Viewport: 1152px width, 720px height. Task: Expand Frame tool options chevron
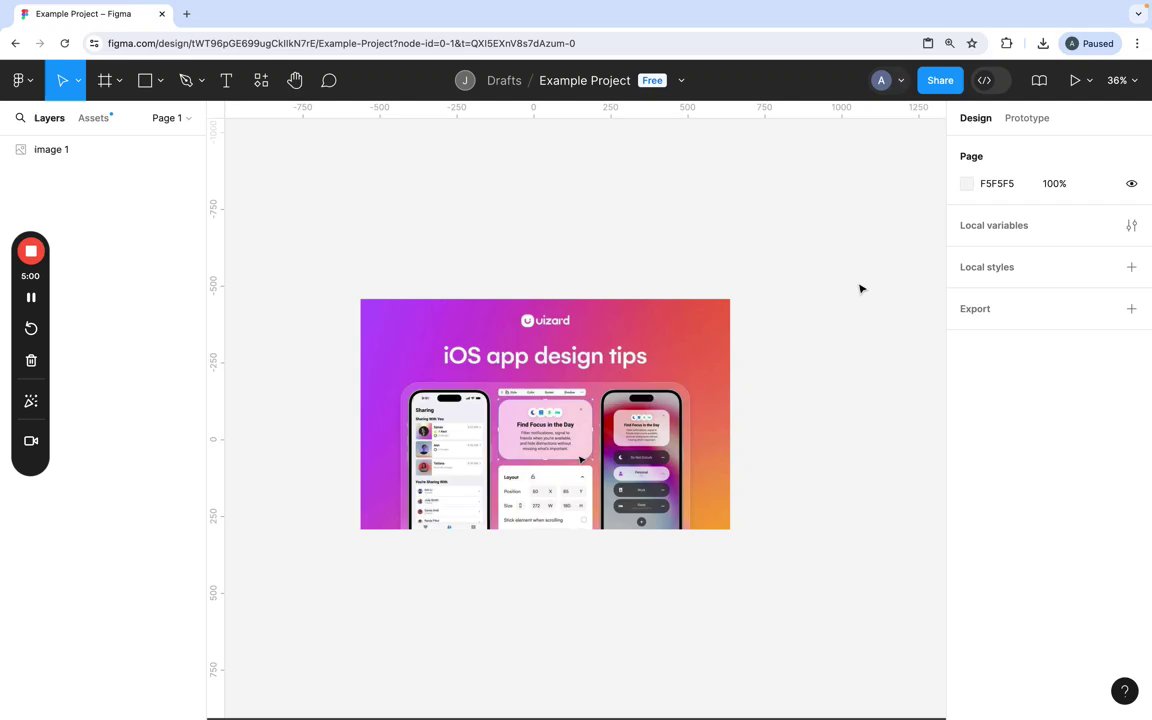(119, 81)
